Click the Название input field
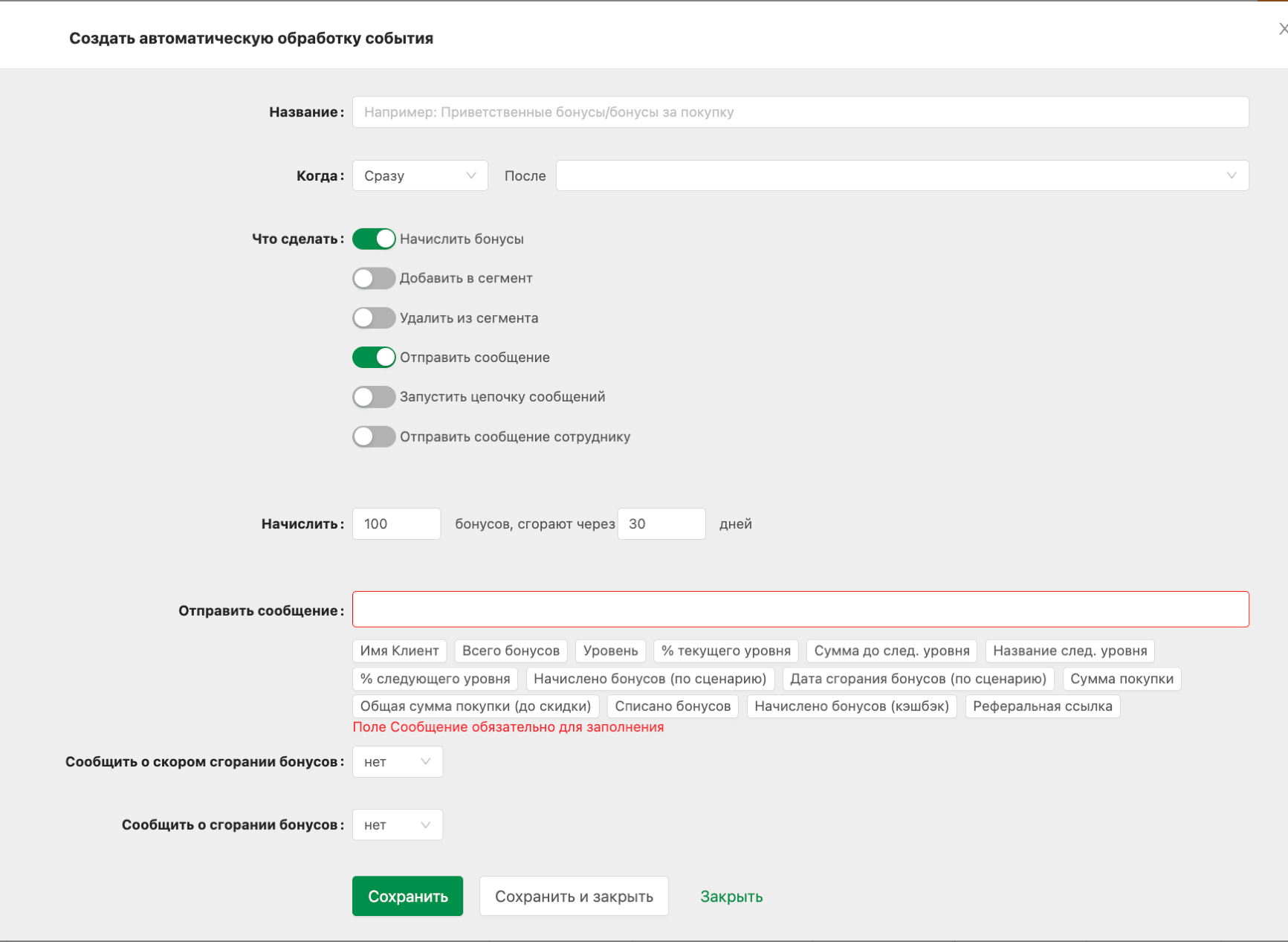The width and height of the screenshot is (1288, 942). click(800, 112)
